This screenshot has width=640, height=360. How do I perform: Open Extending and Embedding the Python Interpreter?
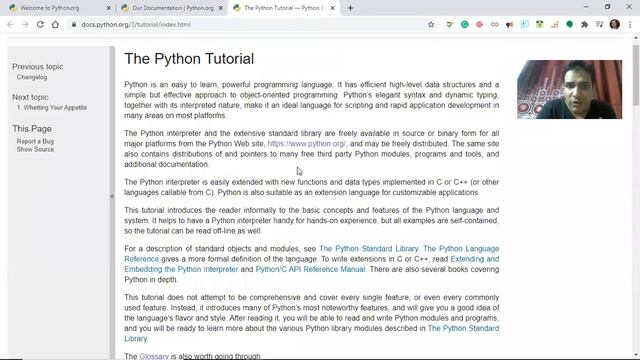181,269
